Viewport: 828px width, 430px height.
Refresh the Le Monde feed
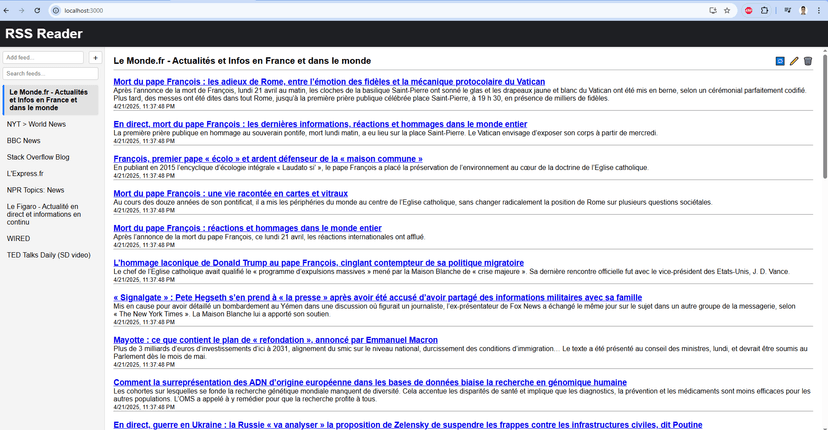780,61
